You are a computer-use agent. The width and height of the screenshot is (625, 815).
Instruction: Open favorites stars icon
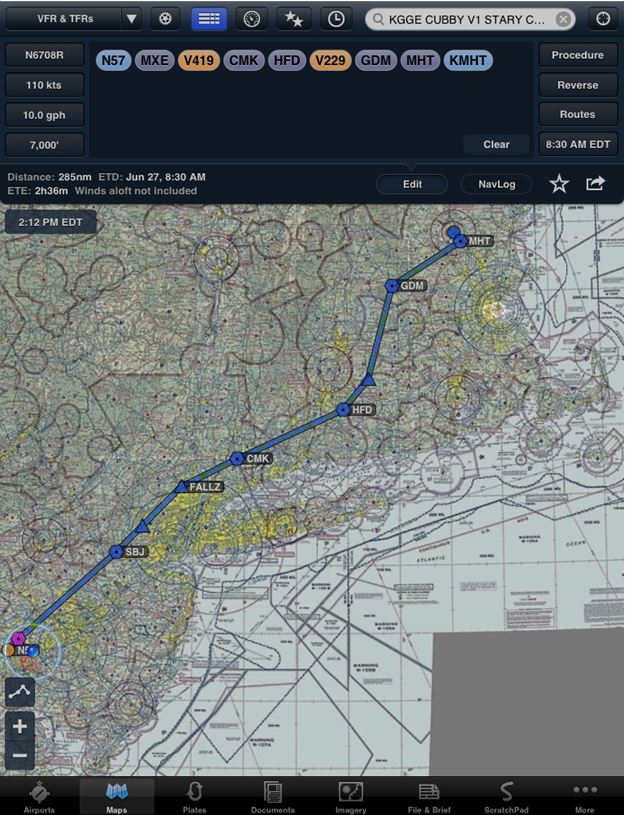pyautogui.click(x=294, y=19)
